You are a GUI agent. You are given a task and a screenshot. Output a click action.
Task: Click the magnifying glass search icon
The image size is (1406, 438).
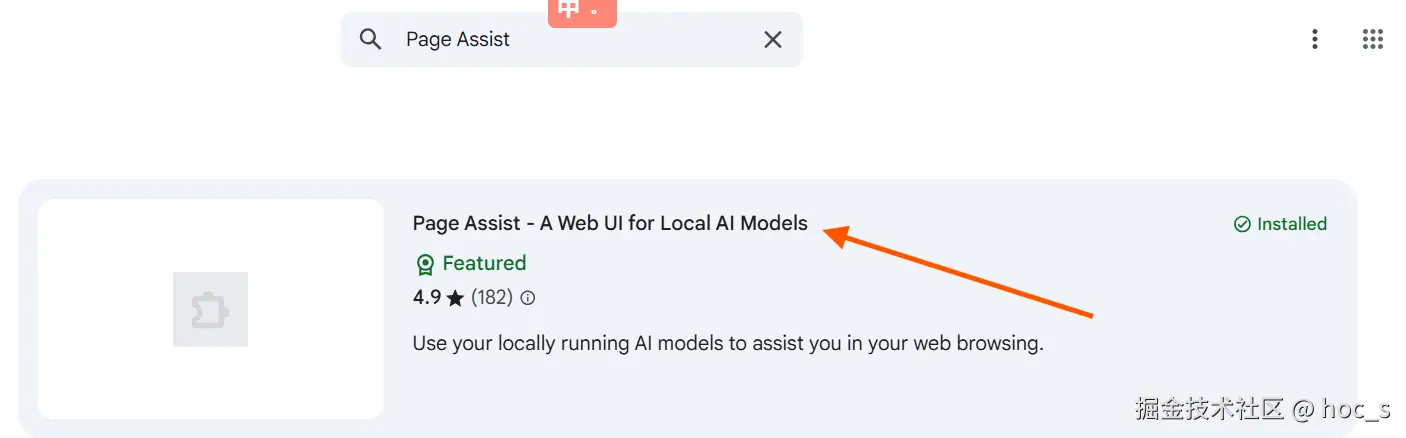pyautogui.click(x=371, y=39)
